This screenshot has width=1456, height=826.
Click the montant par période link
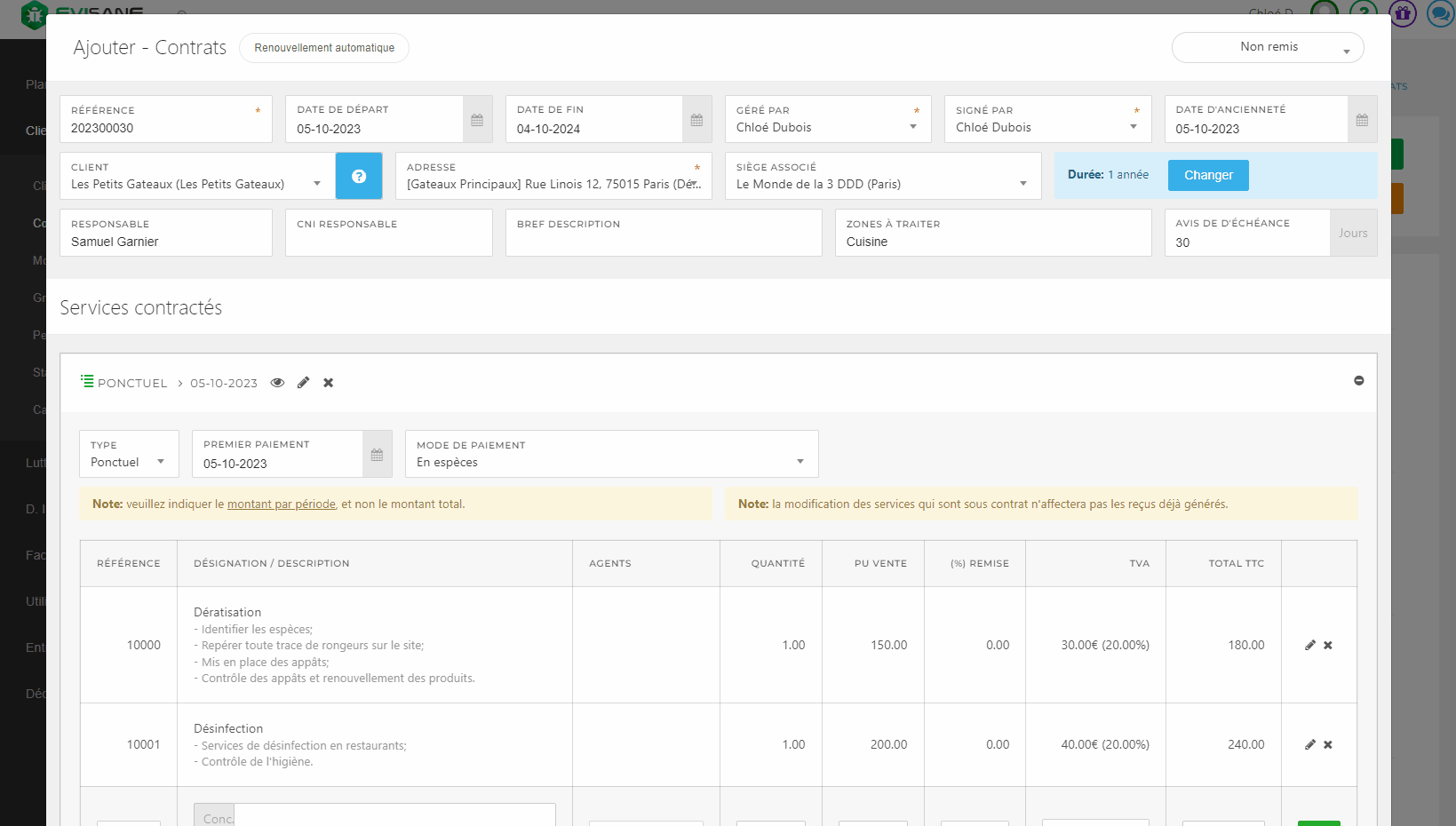pyautogui.click(x=281, y=504)
